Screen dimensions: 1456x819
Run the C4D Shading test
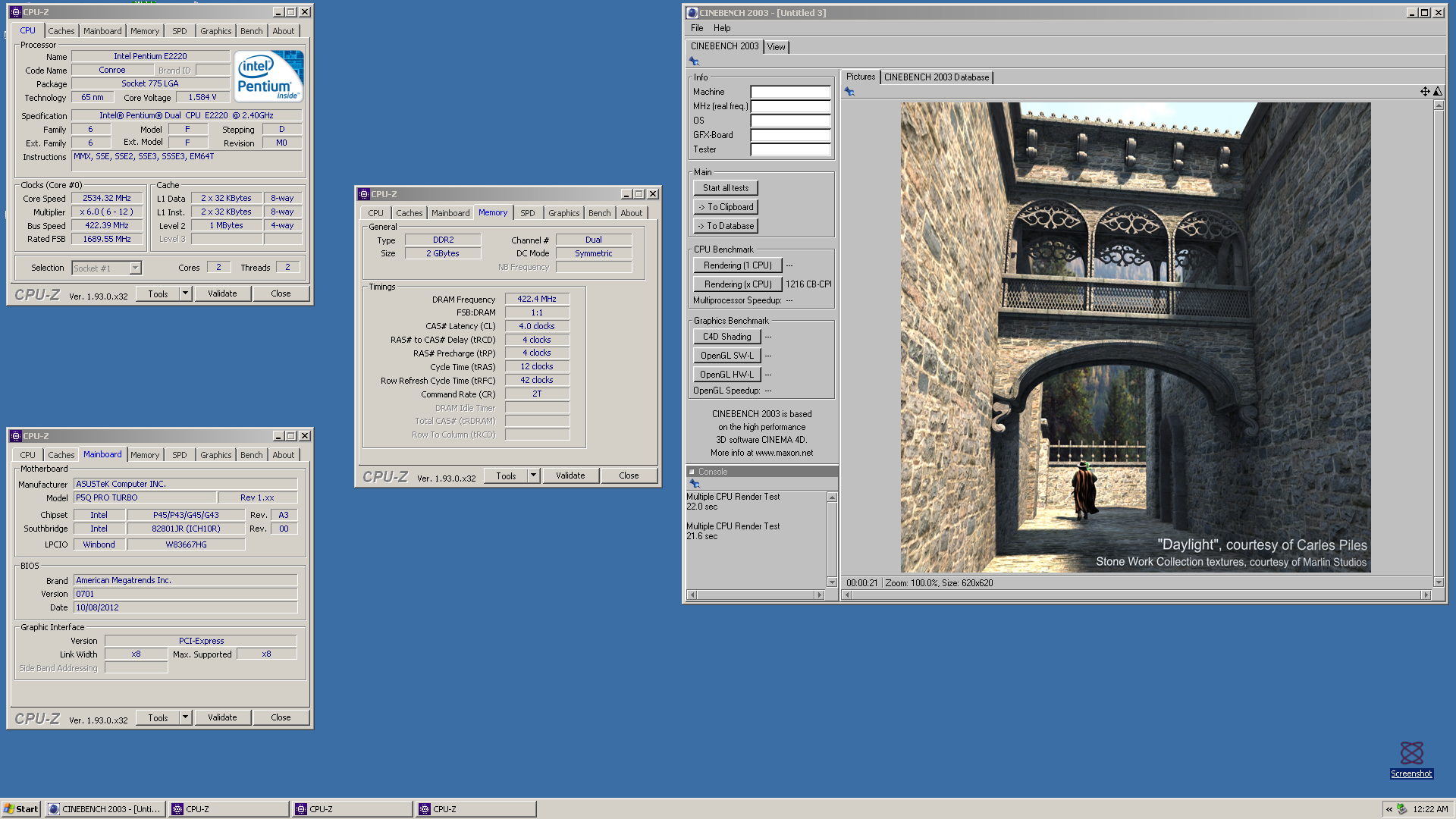(727, 337)
